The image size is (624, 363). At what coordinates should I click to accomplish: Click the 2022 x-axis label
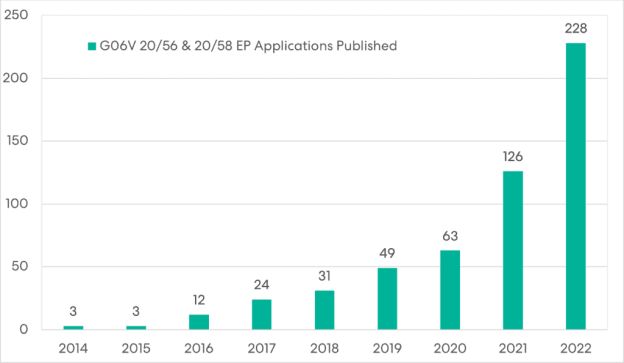coord(576,348)
